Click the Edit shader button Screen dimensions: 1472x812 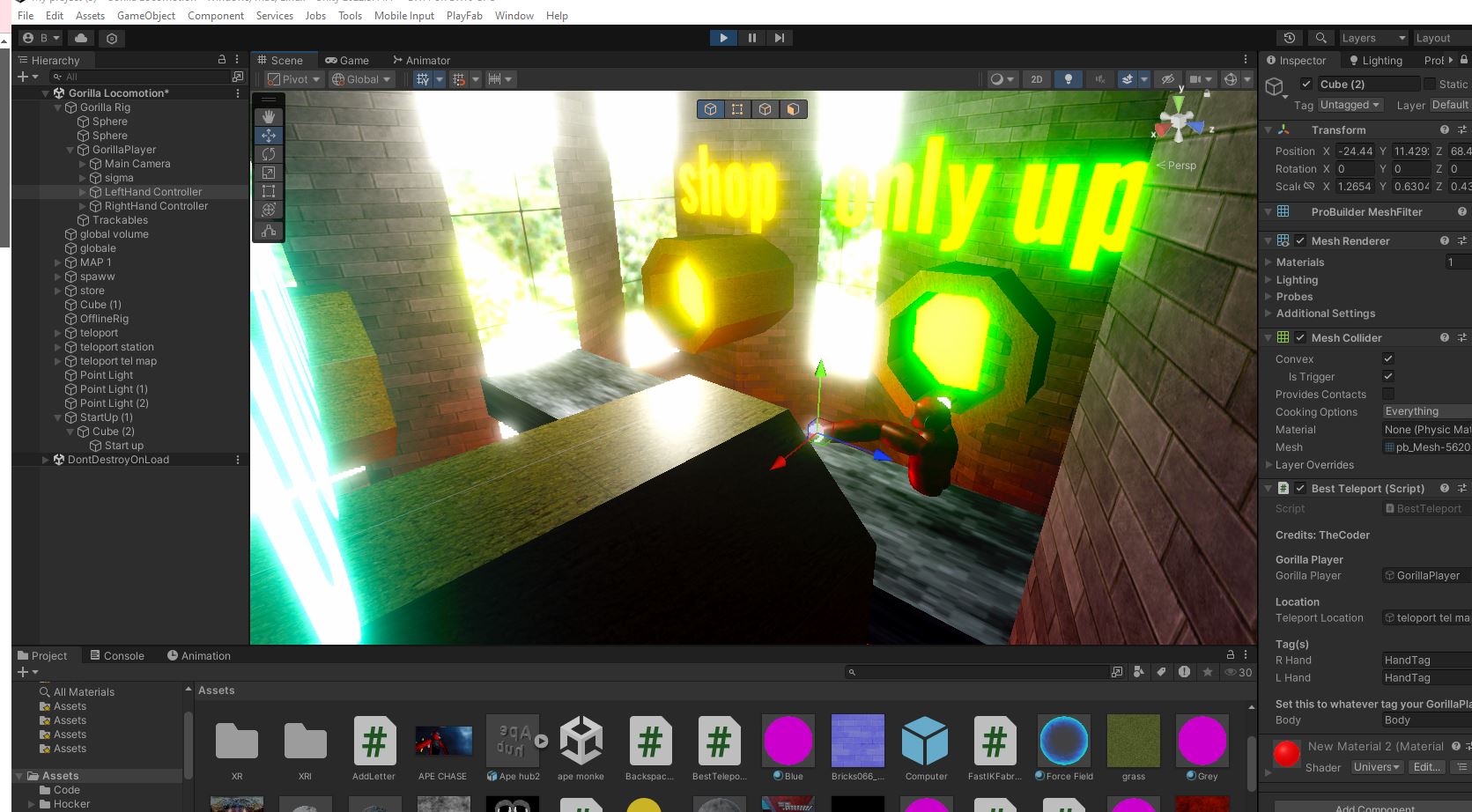[x=1427, y=767]
